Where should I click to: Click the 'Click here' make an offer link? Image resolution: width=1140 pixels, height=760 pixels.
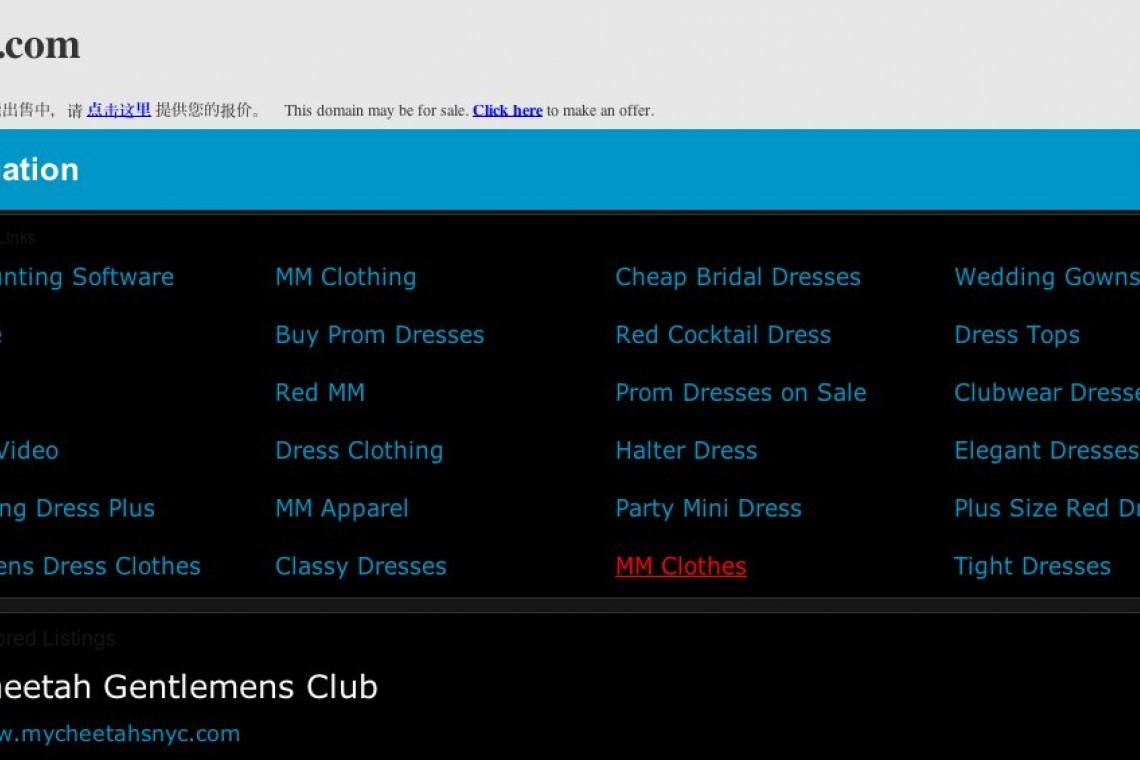click(507, 111)
